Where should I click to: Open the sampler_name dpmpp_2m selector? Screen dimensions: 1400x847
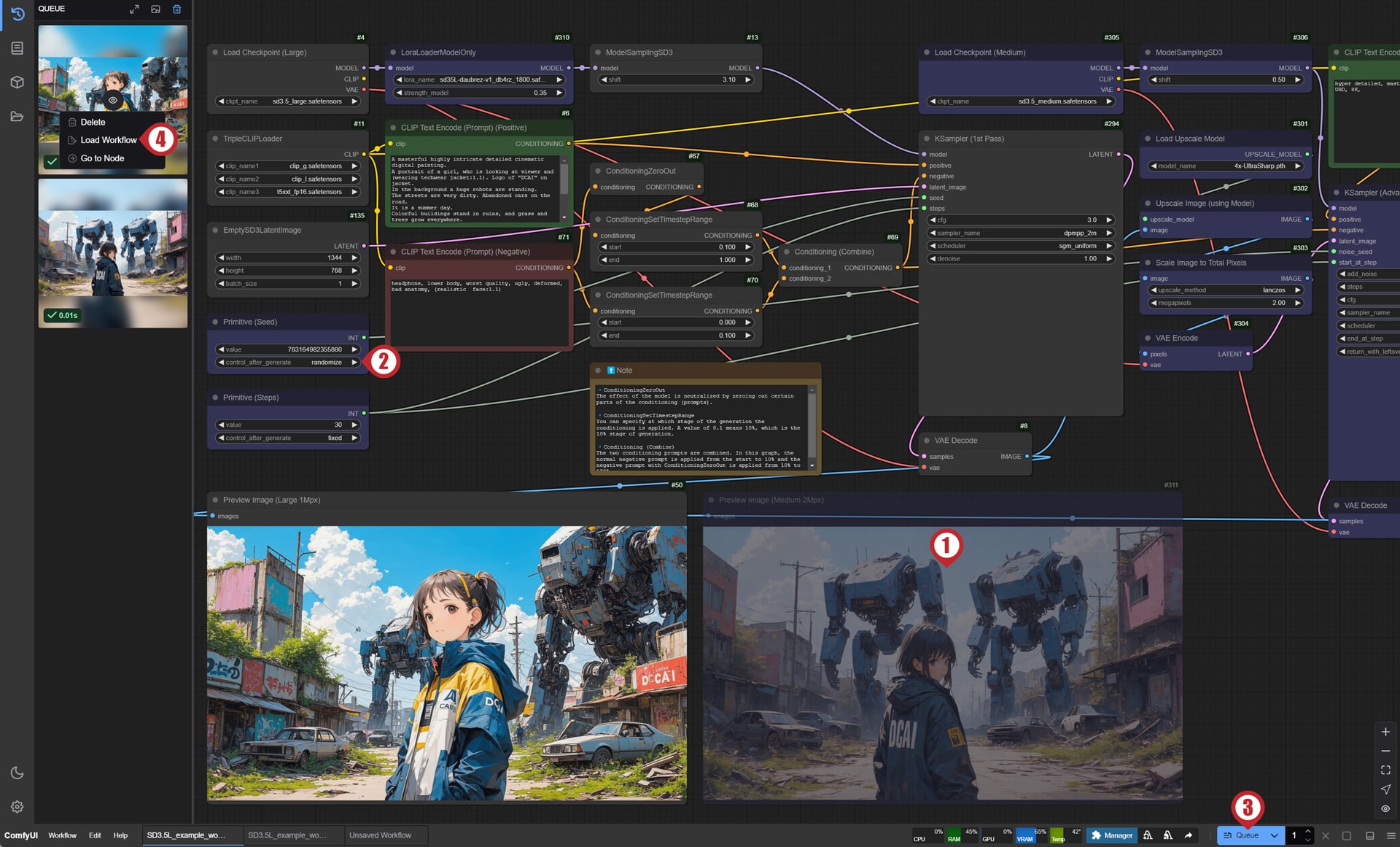pyautogui.click(x=1021, y=233)
